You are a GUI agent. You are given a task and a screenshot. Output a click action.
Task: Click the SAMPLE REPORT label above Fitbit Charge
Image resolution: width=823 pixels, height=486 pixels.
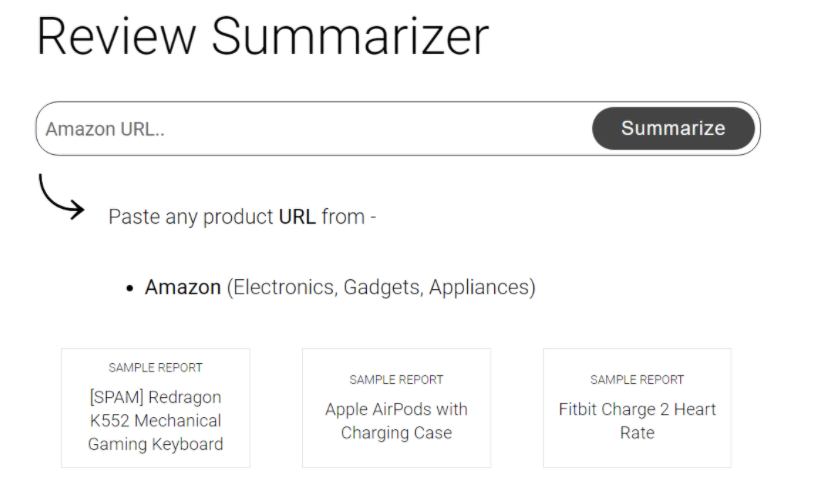[637, 380]
